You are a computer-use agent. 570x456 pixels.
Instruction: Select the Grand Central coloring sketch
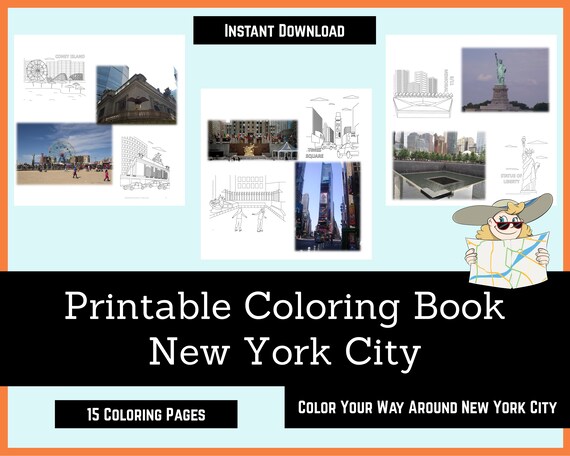click(x=145, y=164)
